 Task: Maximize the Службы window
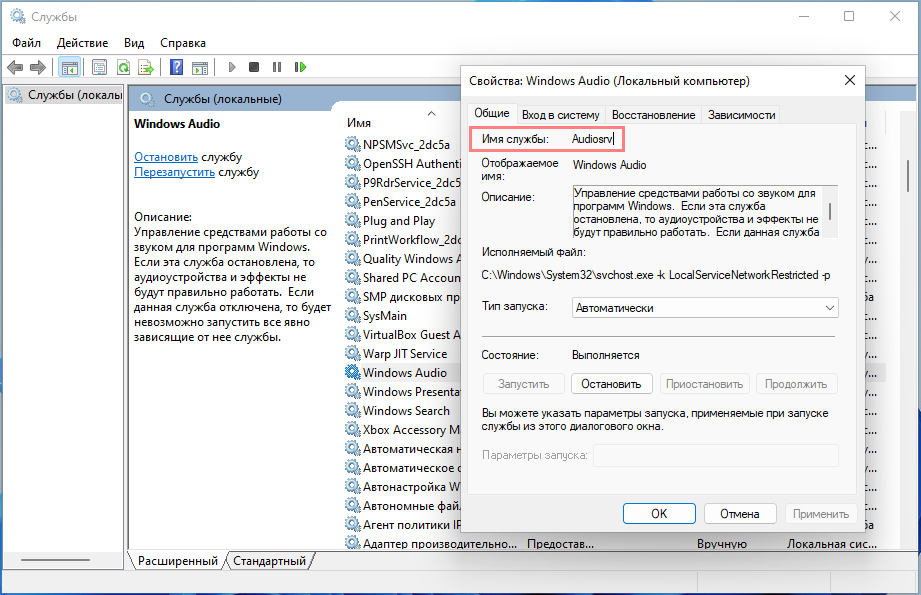849,16
